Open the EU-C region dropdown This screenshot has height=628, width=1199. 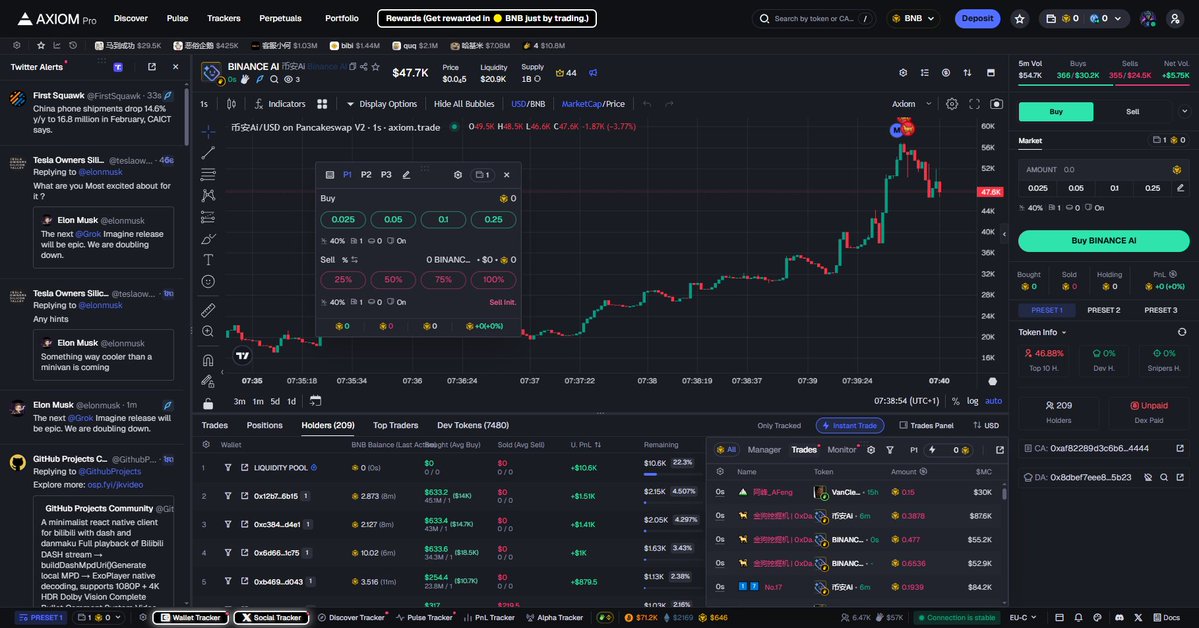1022,617
